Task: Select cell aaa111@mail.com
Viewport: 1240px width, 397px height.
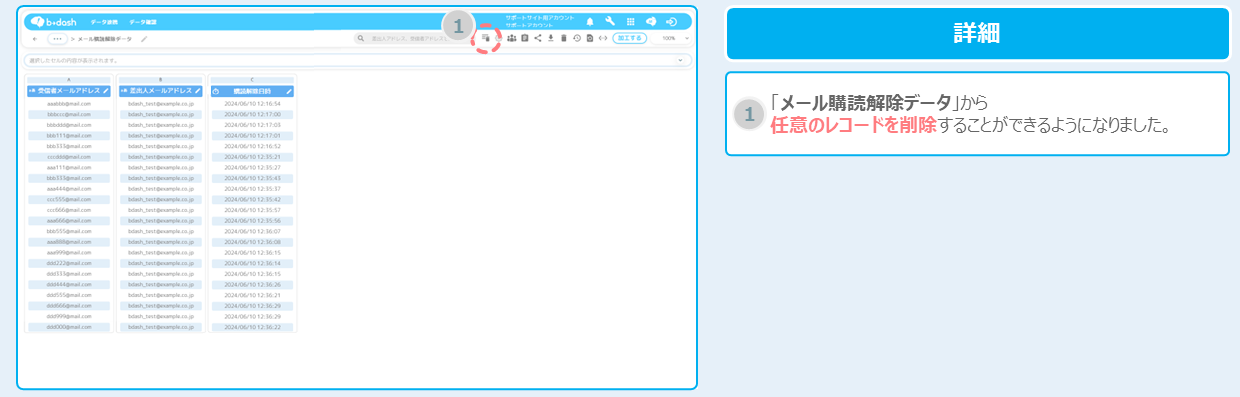Action: click(69, 167)
